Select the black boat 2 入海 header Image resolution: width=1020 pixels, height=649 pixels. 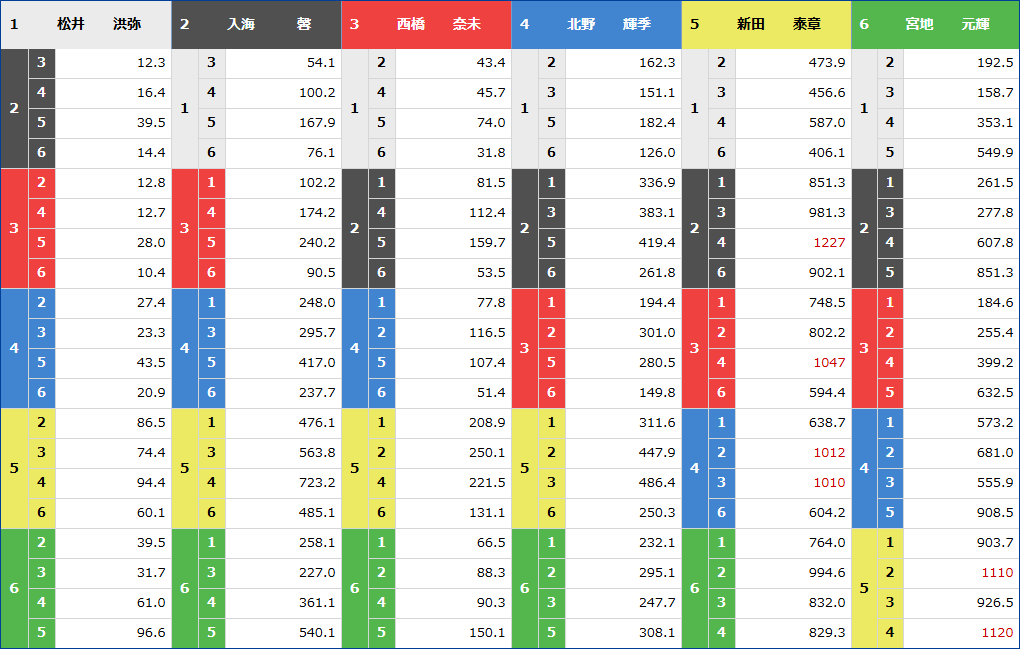pos(256,24)
